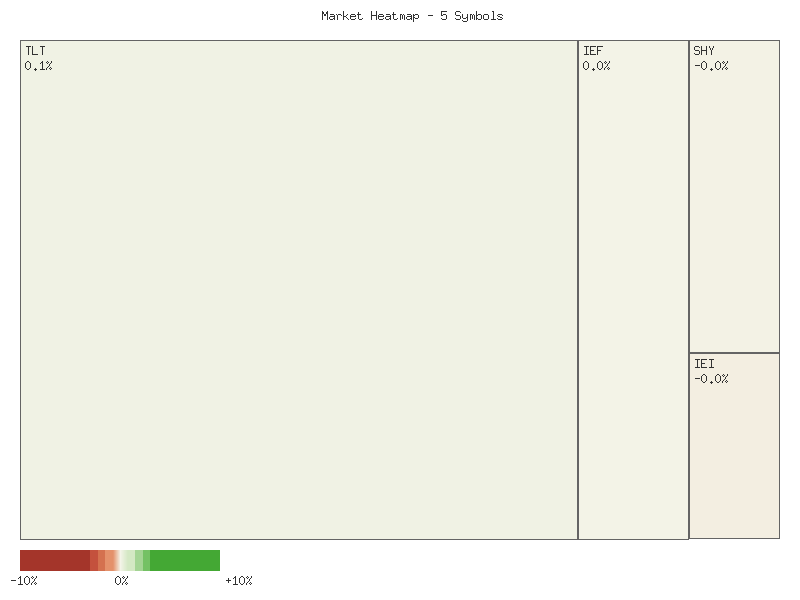
Task: Click the 0% legend label
Action: (x=122, y=580)
